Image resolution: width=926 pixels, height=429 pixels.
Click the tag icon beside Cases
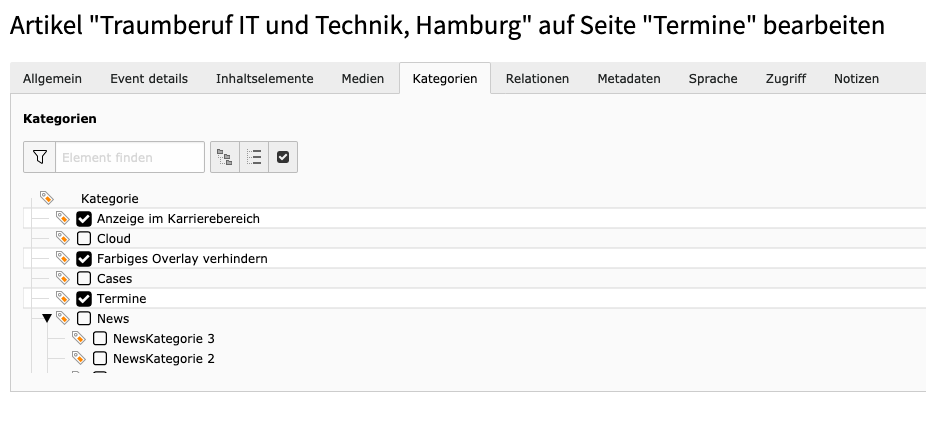click(63, 278)
